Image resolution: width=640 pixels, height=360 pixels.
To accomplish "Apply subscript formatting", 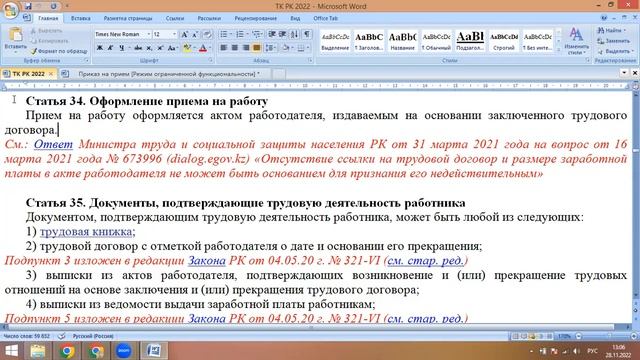I will [x=149, y=48].
